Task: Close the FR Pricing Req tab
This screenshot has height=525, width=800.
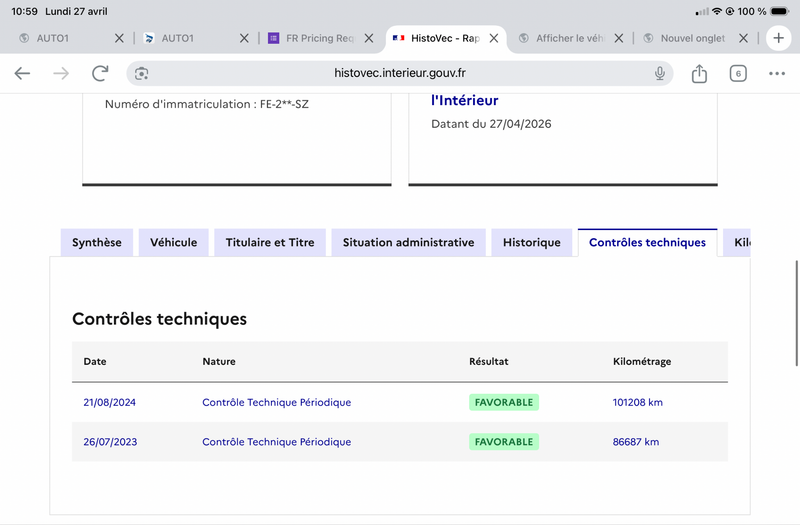Action: coord(369,38)
